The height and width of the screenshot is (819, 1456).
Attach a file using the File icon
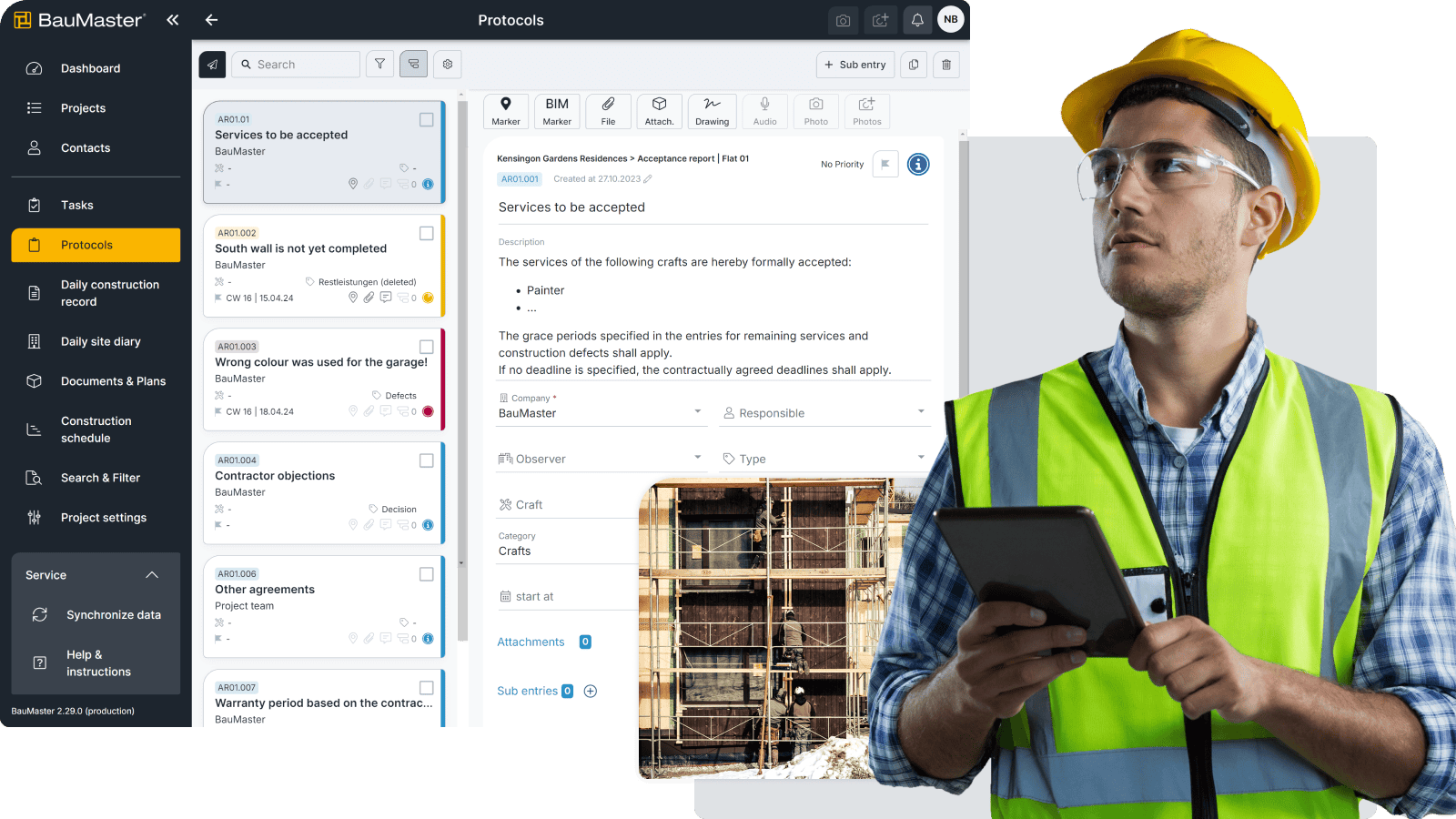click(x=608, y=110)
